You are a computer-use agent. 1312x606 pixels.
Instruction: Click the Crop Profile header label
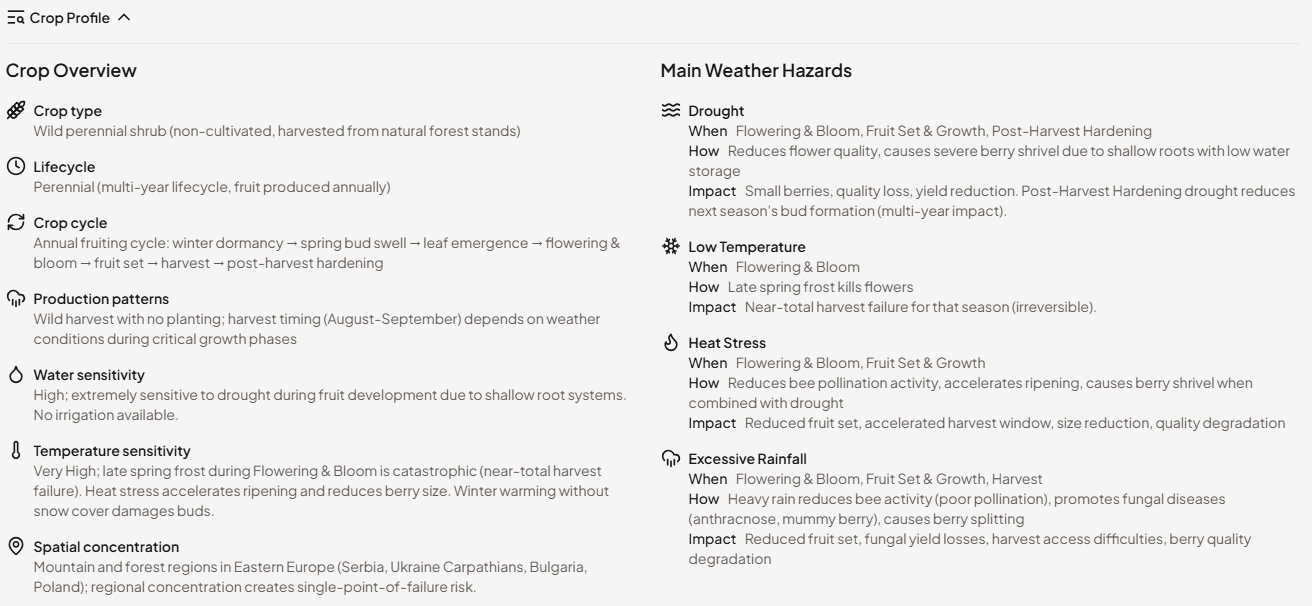tap(70, 18)
